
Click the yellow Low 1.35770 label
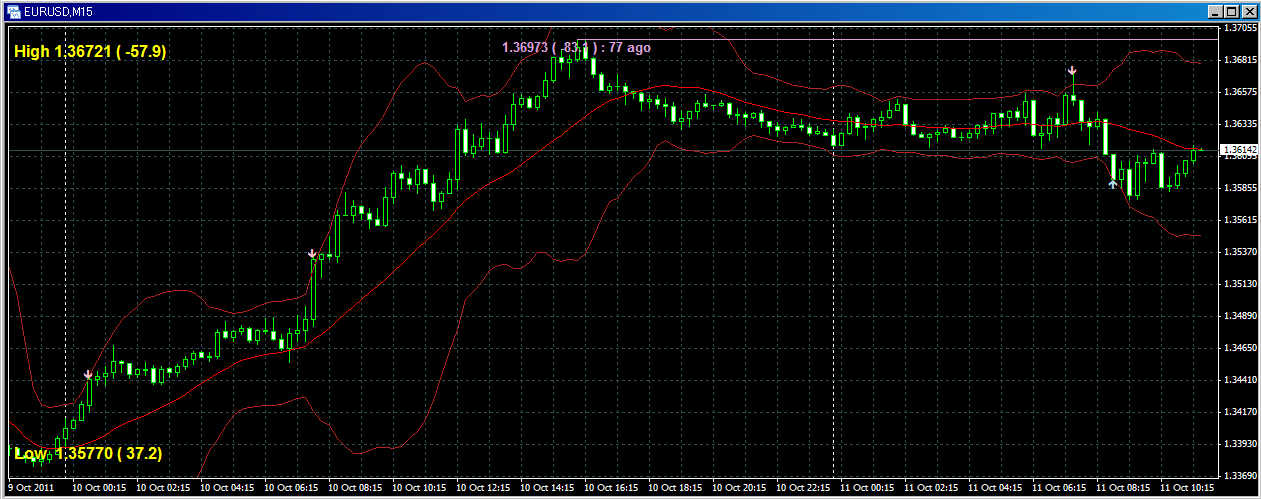click(88, 454)
